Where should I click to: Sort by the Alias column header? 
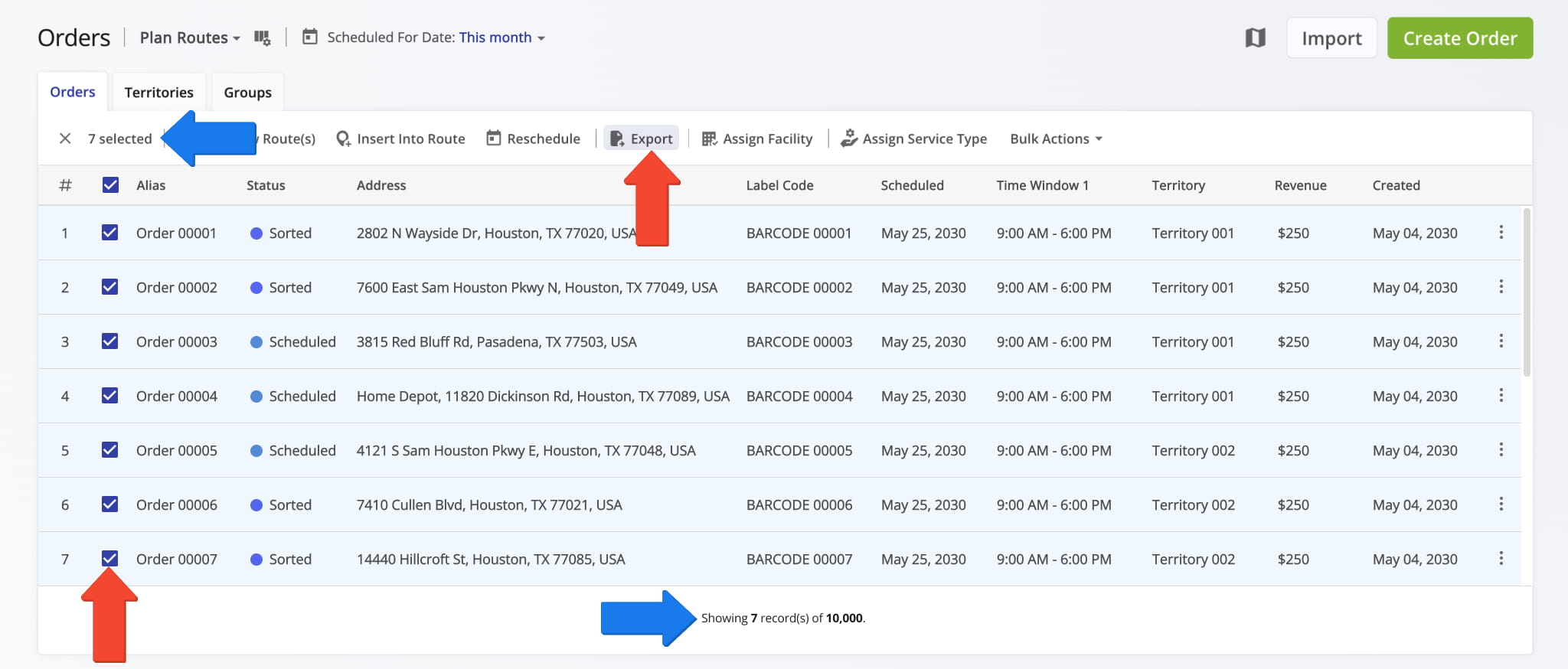pos(151,185)
